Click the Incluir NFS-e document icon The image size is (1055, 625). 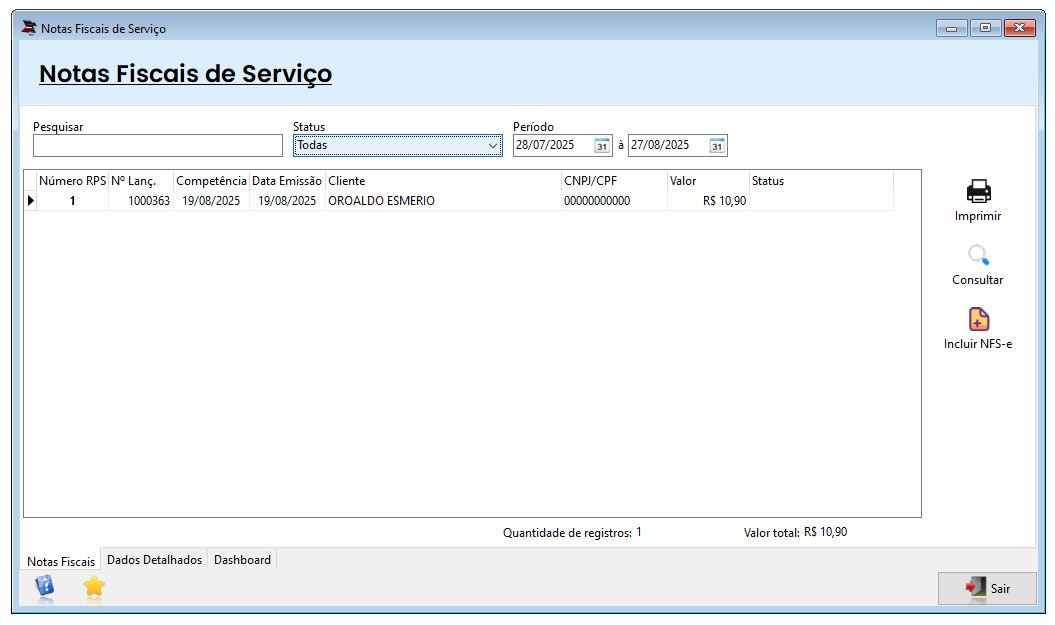tap(978, 319)
